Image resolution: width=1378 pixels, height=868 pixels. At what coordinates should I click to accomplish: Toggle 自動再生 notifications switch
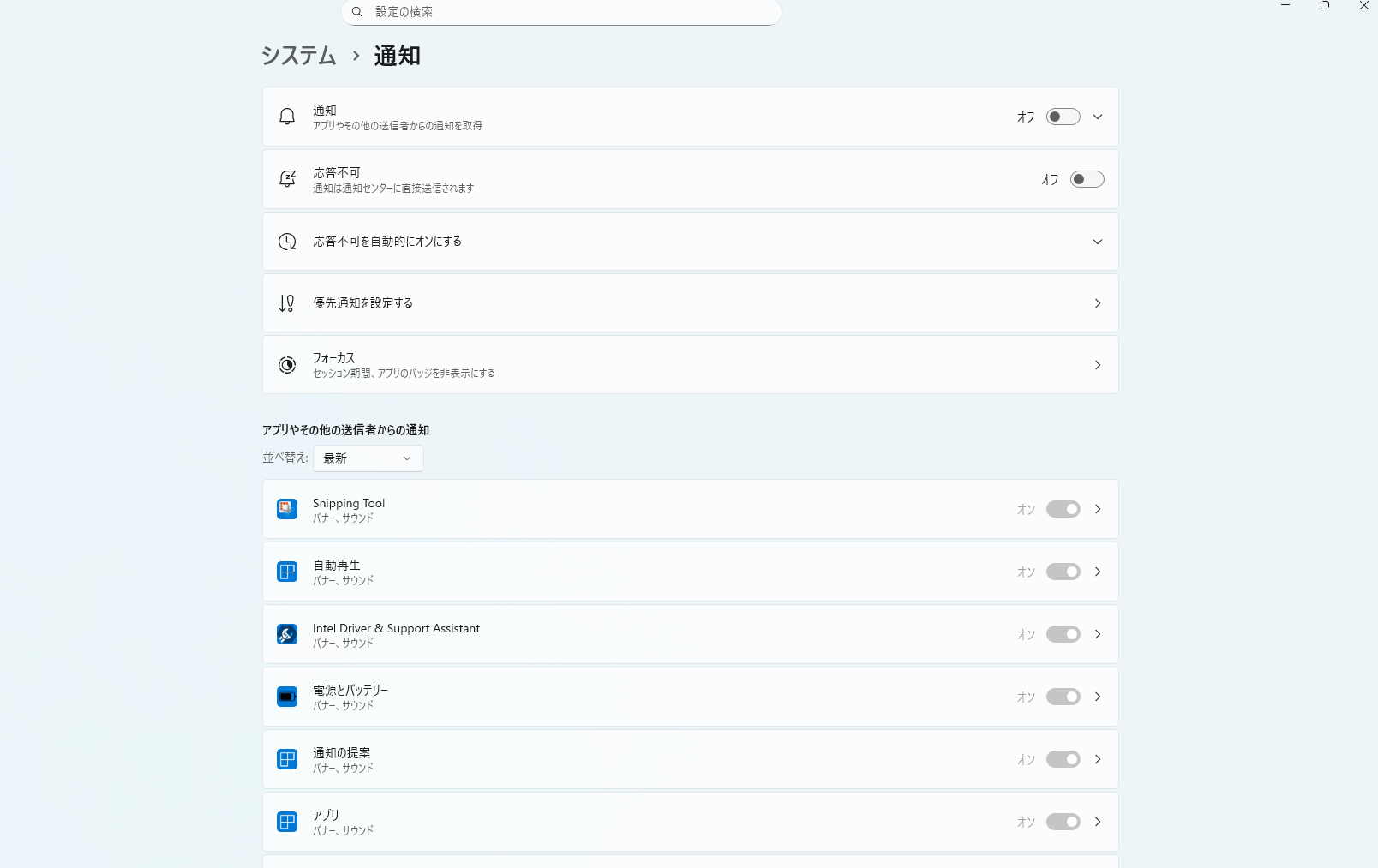pos(1063,572)
